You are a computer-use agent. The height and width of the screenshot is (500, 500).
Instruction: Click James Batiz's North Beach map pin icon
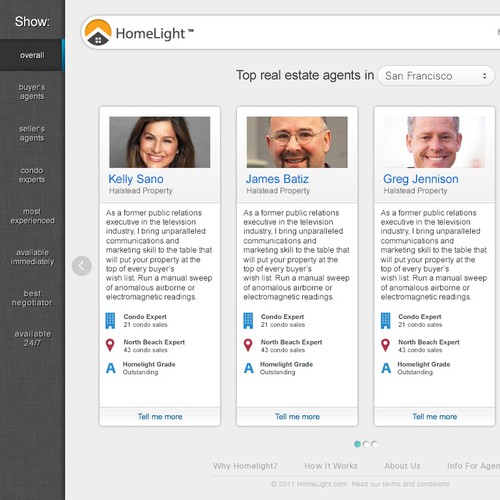(x=248, y=345)
